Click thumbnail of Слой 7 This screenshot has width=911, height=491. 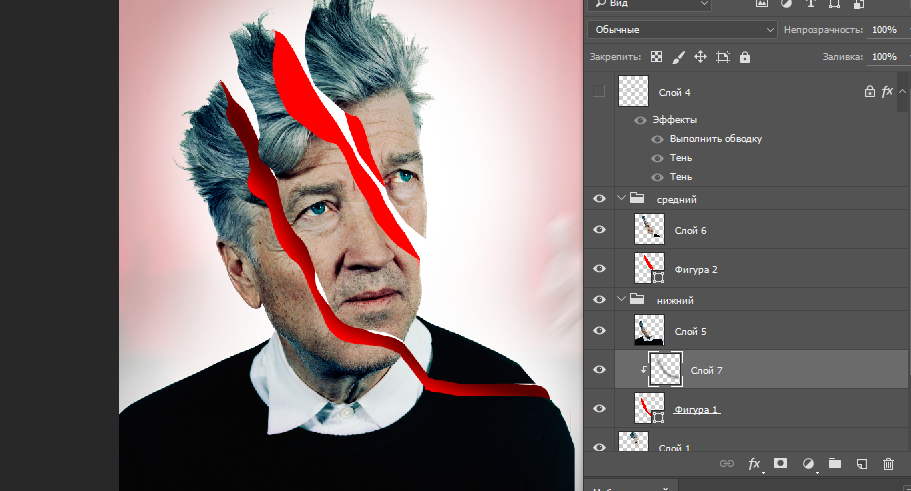point(665,369)
